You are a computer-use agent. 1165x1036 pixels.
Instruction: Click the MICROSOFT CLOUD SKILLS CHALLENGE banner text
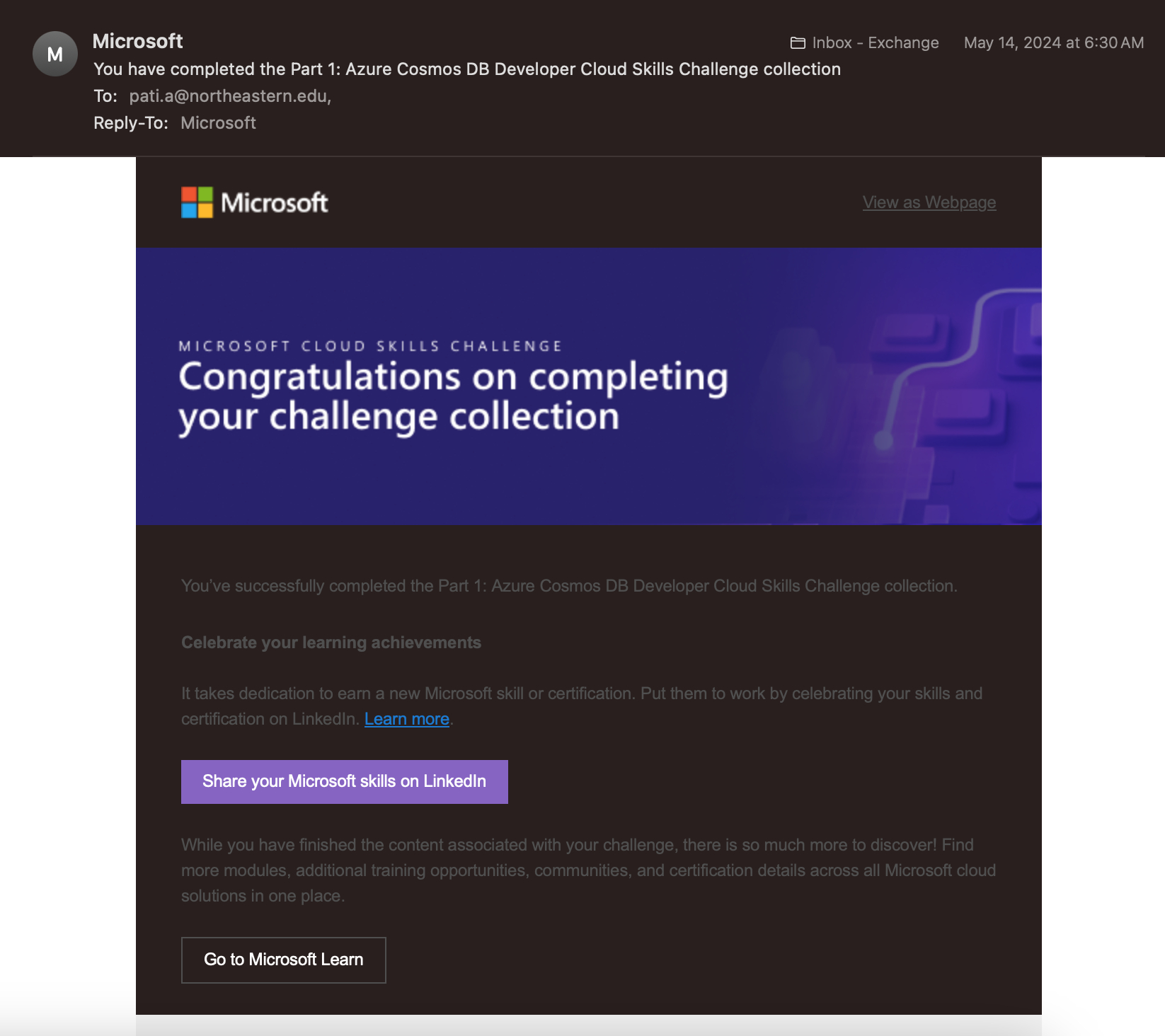(x=370, y=346)
